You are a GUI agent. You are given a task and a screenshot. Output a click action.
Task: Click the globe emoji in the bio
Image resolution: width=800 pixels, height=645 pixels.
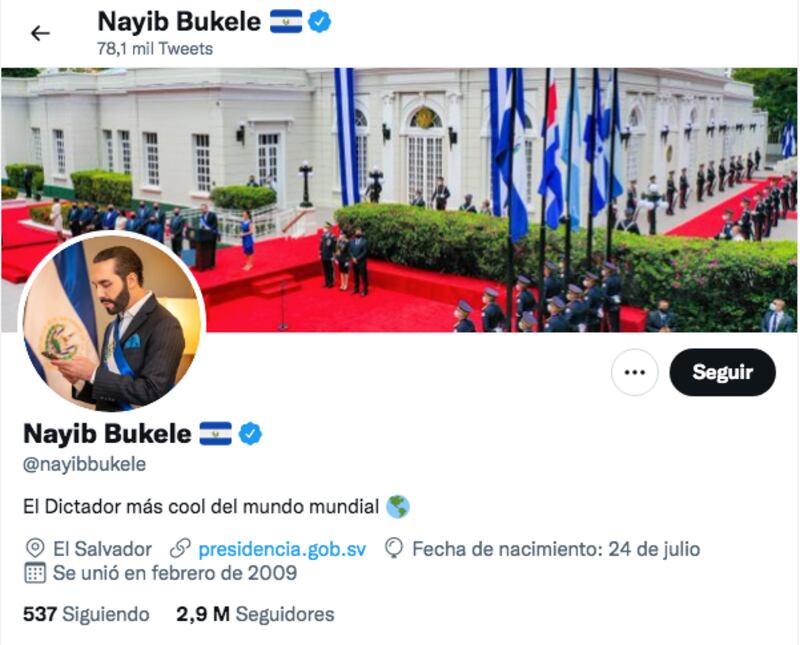click(397, 507)
